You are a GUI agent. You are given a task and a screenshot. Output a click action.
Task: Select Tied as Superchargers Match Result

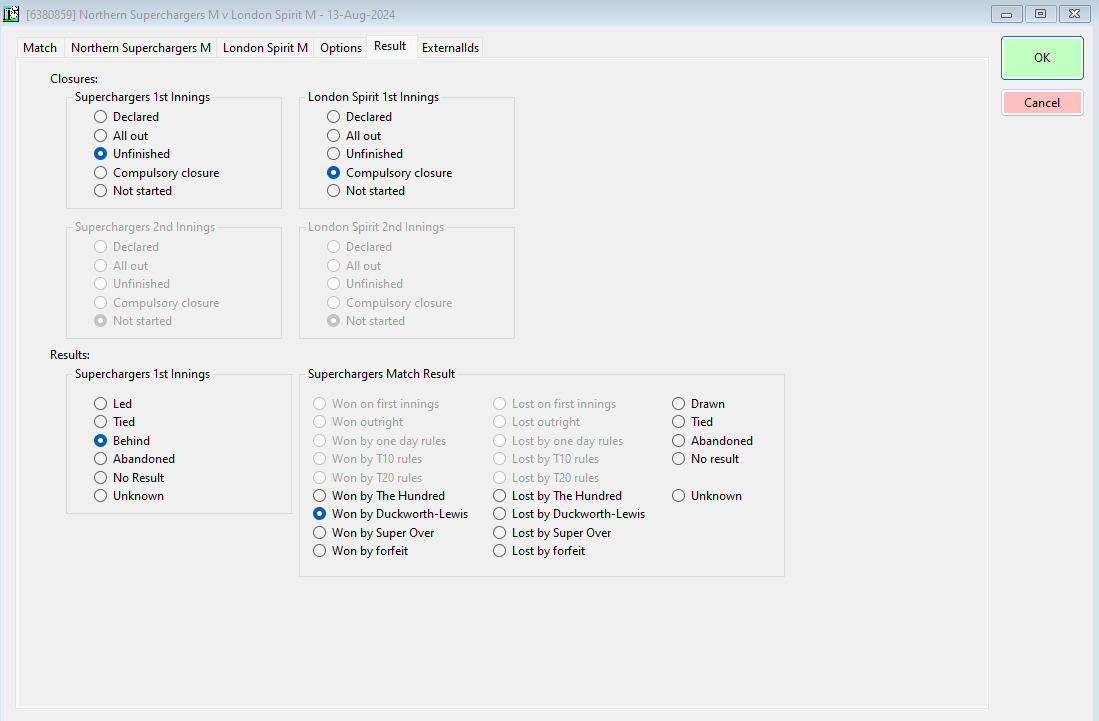(x=692, y=422)
